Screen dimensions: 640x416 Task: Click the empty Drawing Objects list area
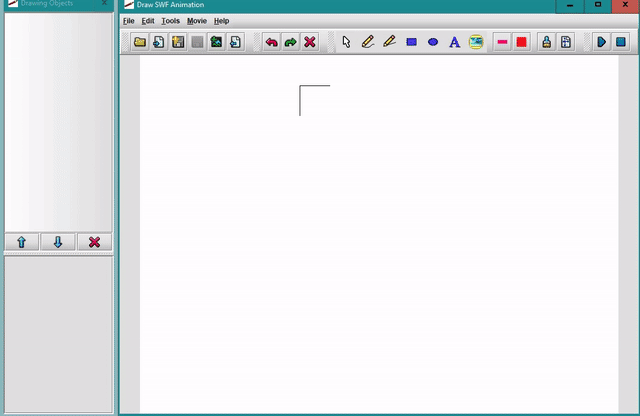pos(58,122)
